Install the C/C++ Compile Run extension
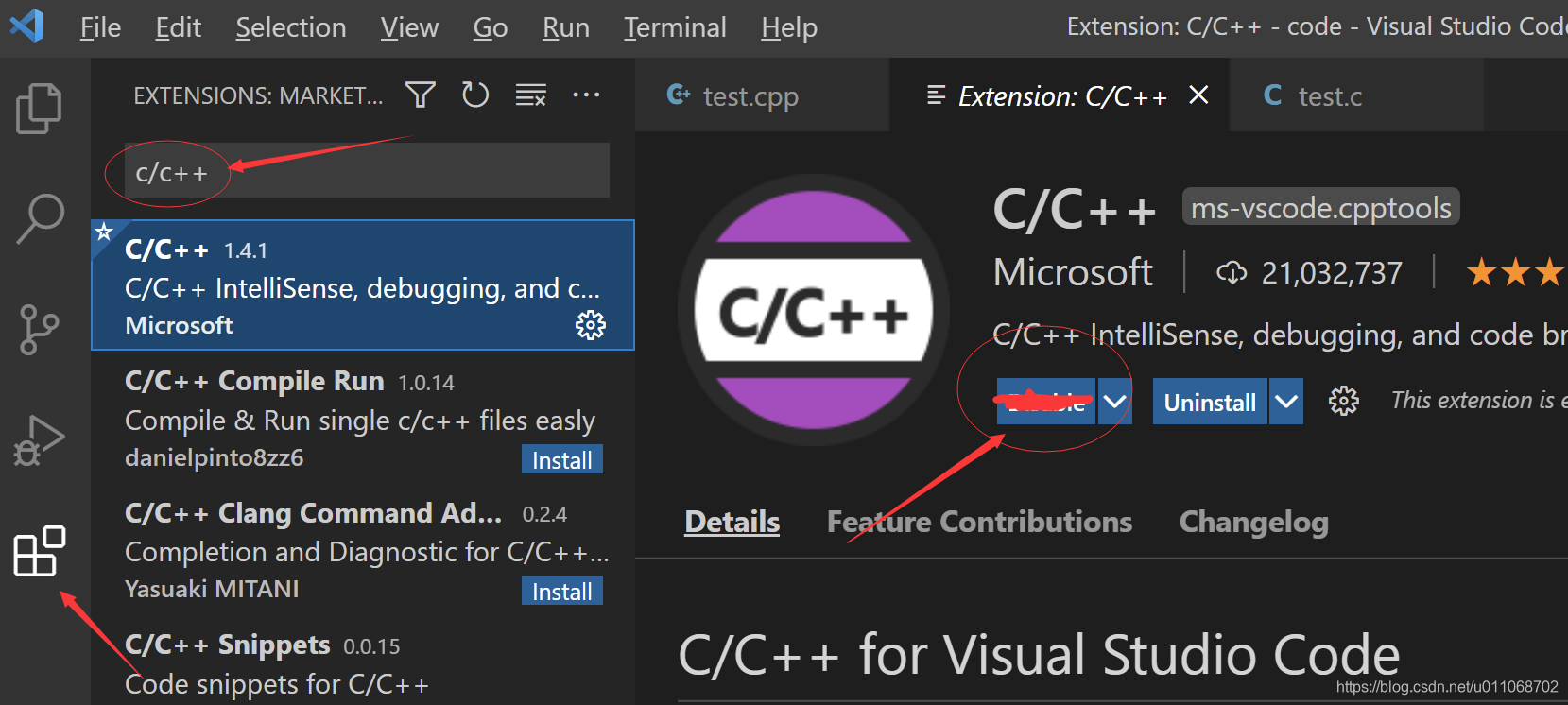Viewport: 1568px width, 705px height. click(x=562, y=460)
